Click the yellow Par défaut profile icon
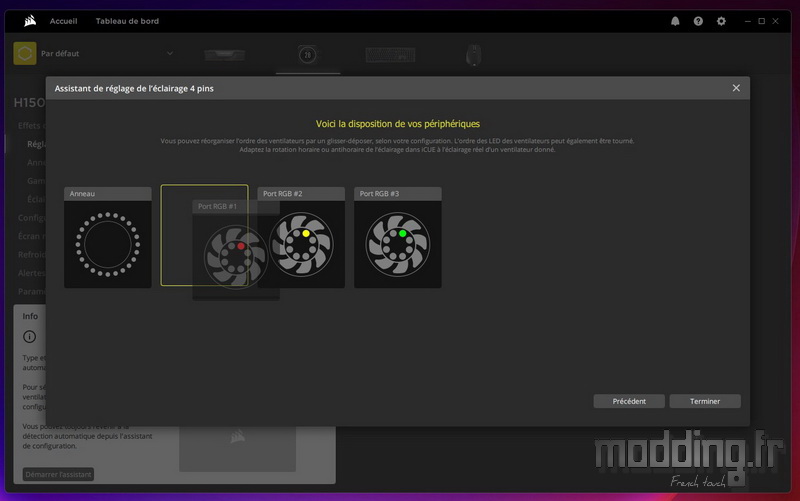Screen dimensions: 800x501 coord(24,53)
